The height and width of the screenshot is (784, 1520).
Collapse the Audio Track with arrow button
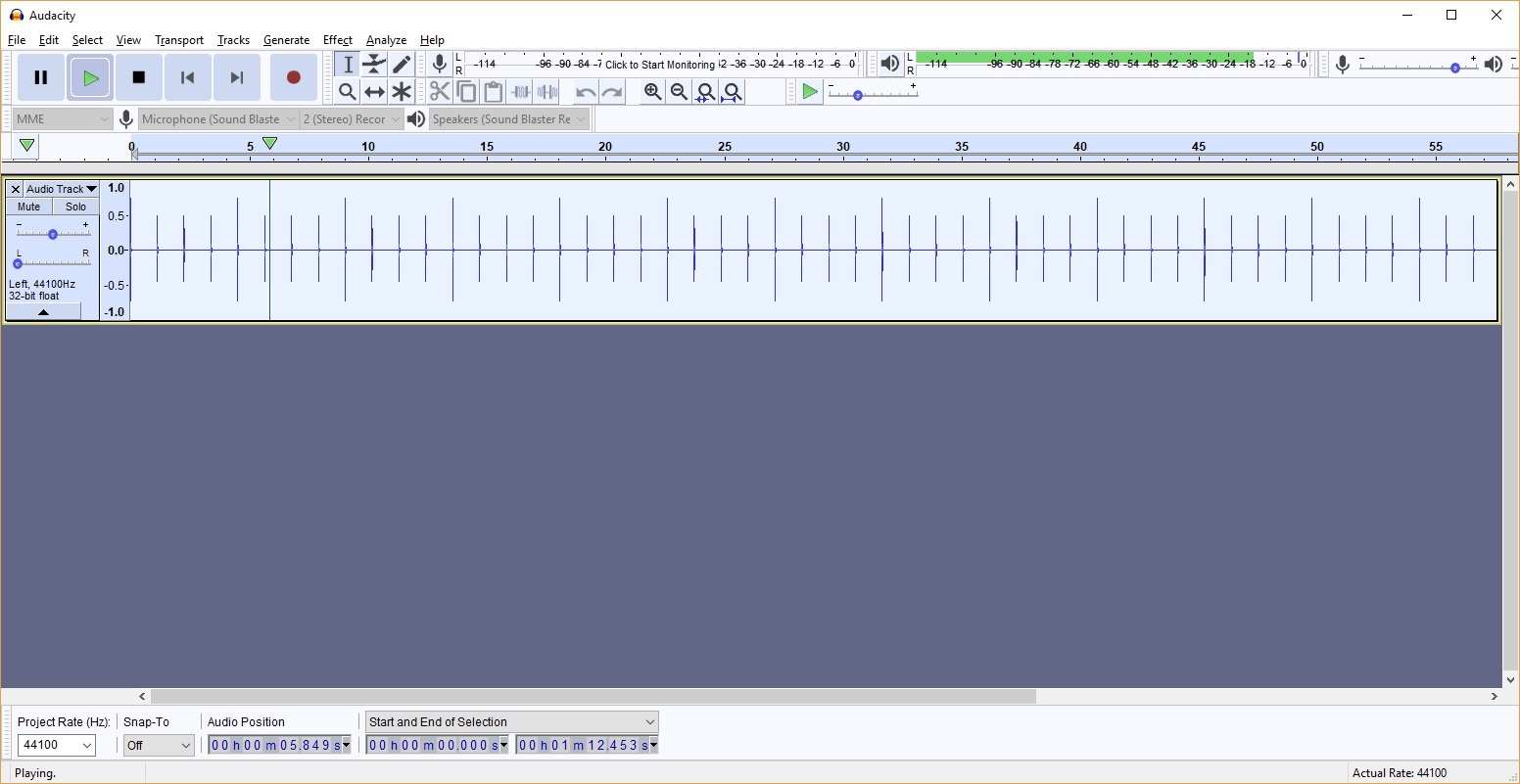(x=43, y=312)
